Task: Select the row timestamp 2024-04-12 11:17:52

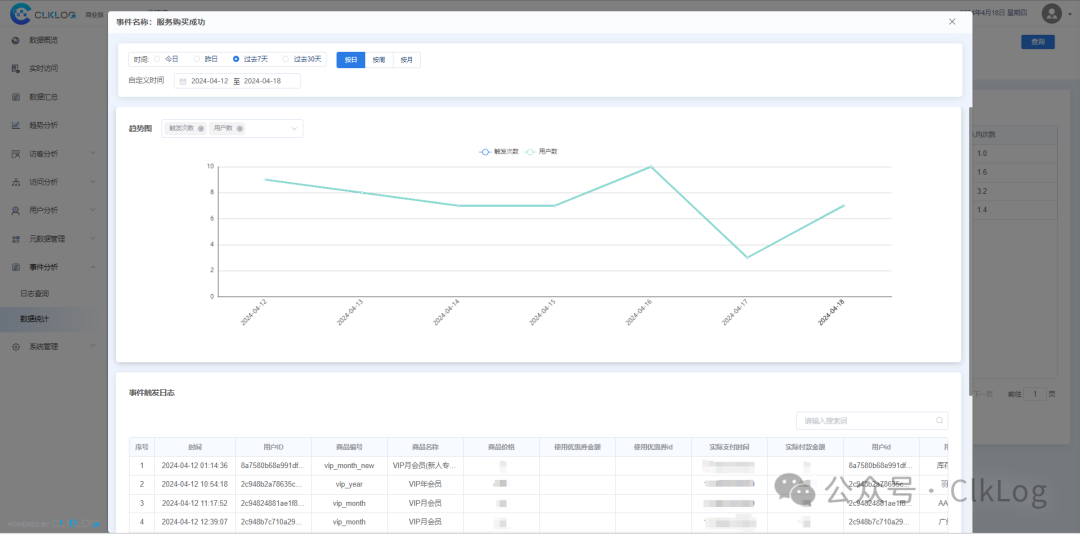Action: (195, 503)
